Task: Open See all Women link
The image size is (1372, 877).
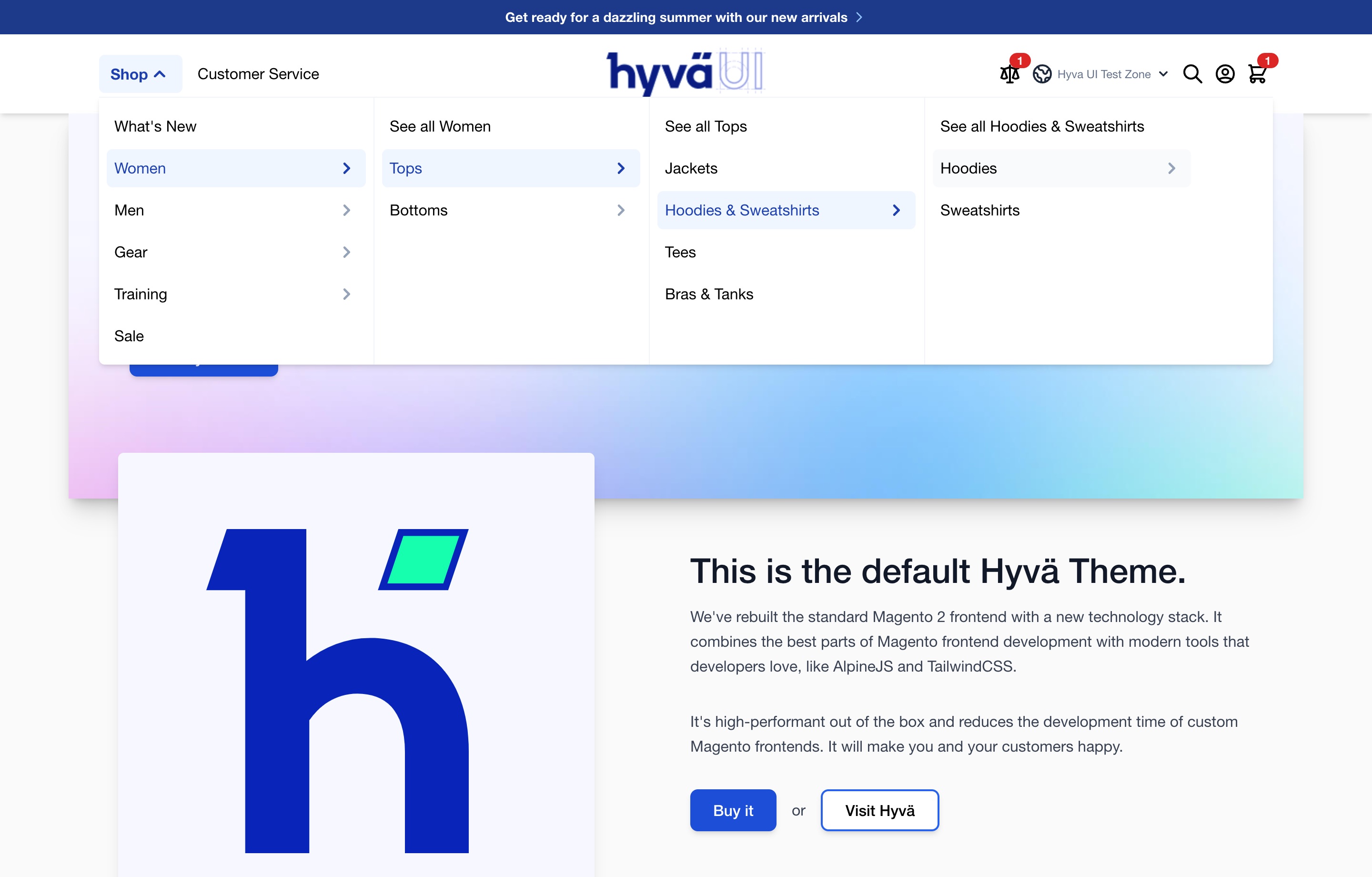Action: 440,127
